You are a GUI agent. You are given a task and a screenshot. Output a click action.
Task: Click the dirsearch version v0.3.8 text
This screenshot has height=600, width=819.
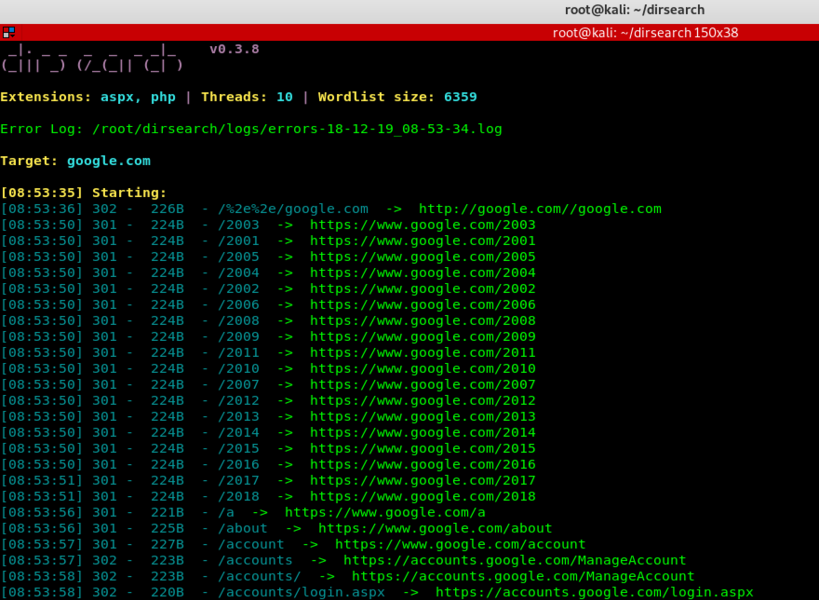pyautogui.click(x=234, y=49)
